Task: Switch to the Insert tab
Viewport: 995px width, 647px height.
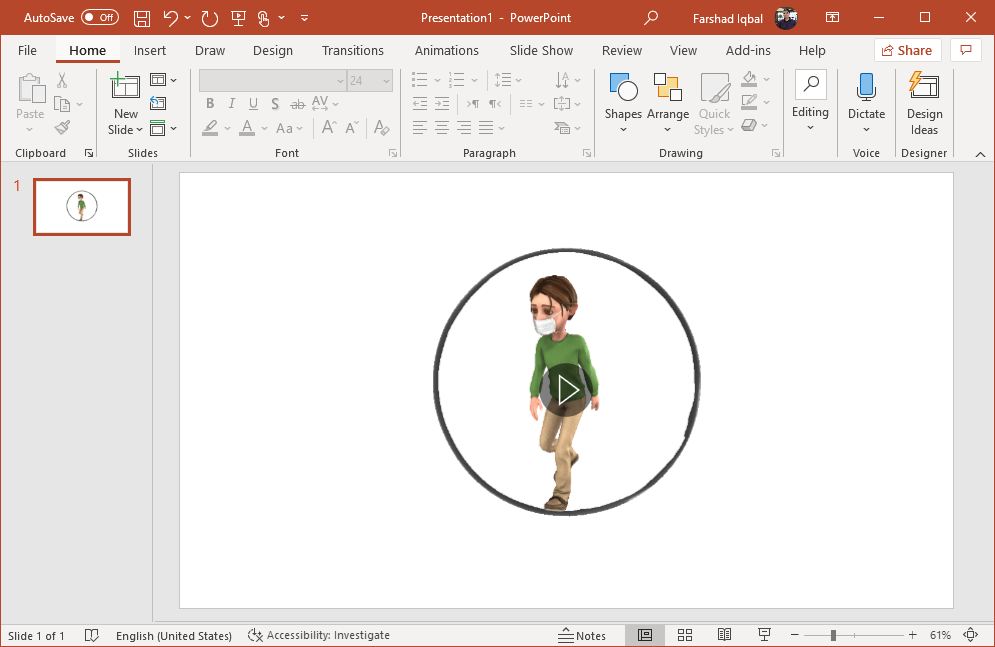Action: pyautogui.click(x=150, y=51)
